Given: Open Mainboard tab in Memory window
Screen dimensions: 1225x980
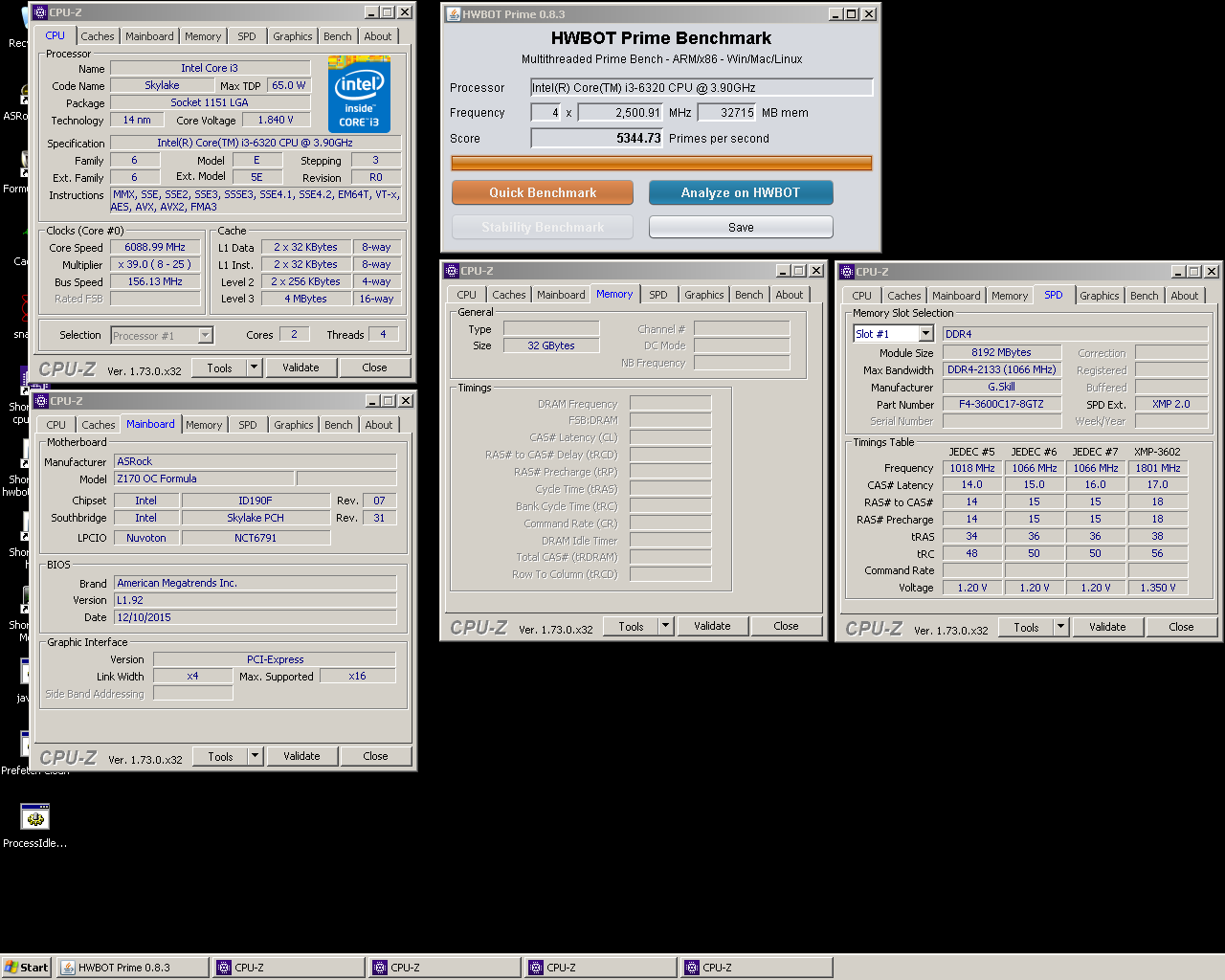Looking at the screenshot, I should point(561,295).
